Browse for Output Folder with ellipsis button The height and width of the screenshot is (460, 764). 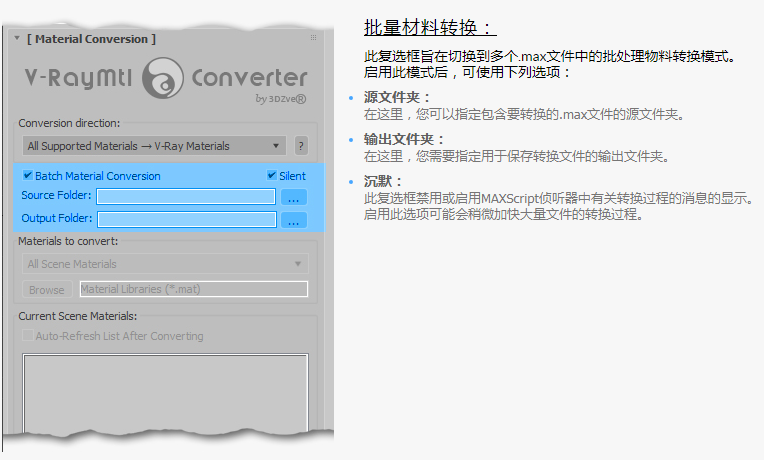[x=293, y=219]
